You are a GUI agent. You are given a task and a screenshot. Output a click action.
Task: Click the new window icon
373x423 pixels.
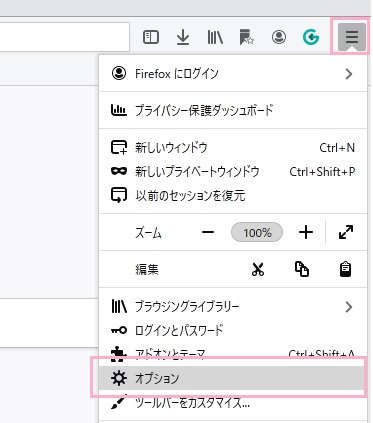[119, 147]
